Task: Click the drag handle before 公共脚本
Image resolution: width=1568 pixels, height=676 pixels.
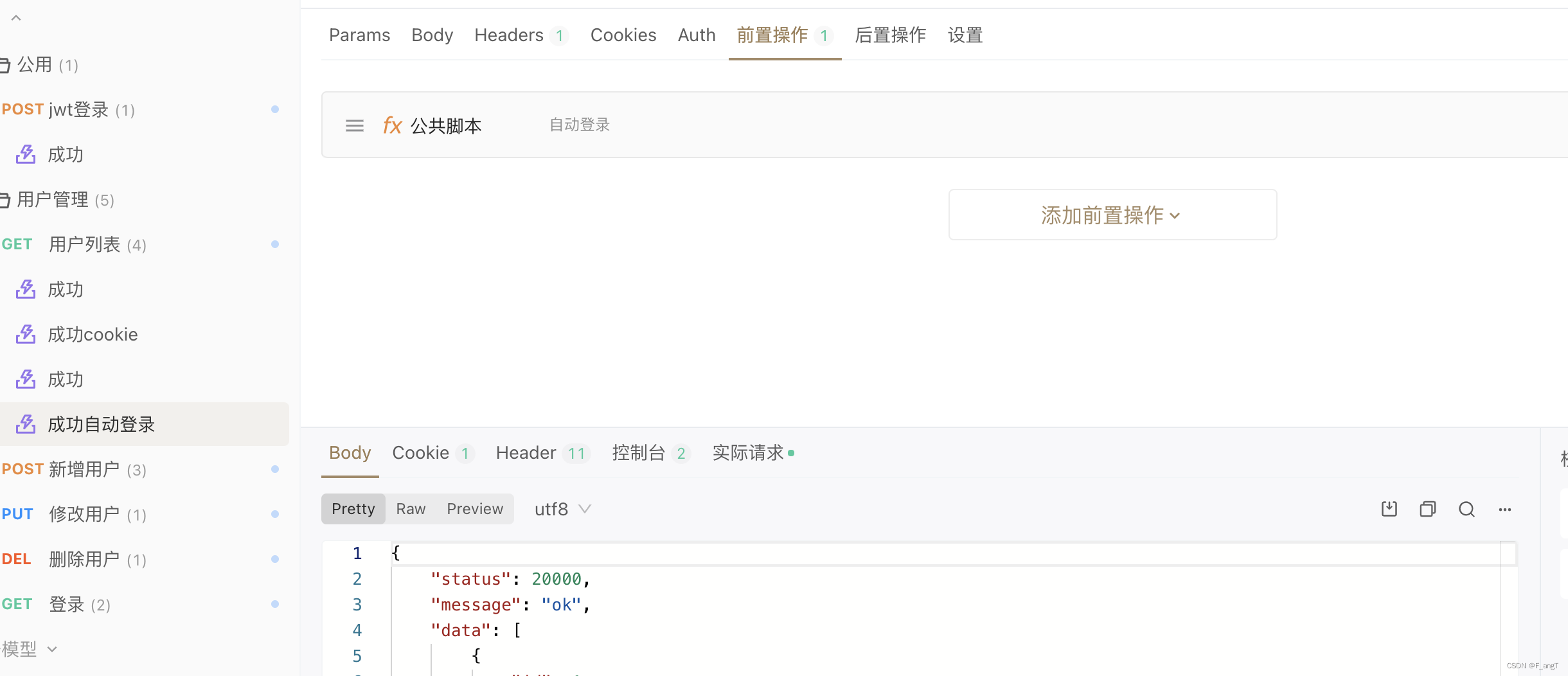Action: tap(354, 125)
